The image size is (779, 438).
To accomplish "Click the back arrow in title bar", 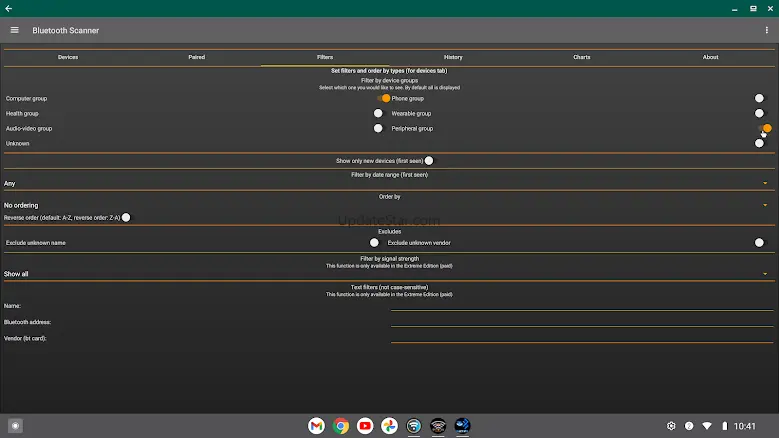I will (9, 8).
